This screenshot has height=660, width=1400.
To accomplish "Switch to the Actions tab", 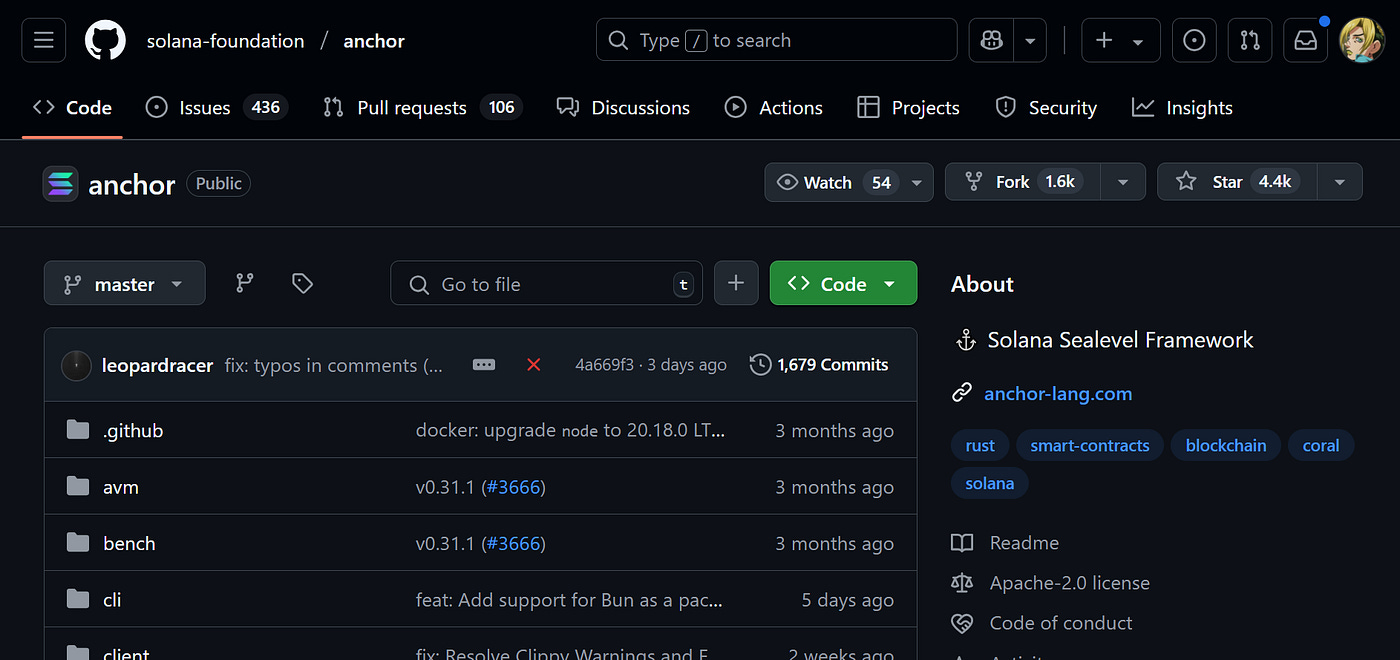I will 774,108.
